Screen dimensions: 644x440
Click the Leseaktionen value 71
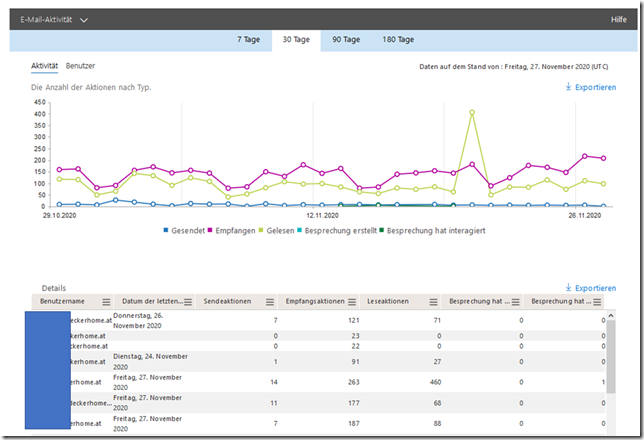point(437,320)
